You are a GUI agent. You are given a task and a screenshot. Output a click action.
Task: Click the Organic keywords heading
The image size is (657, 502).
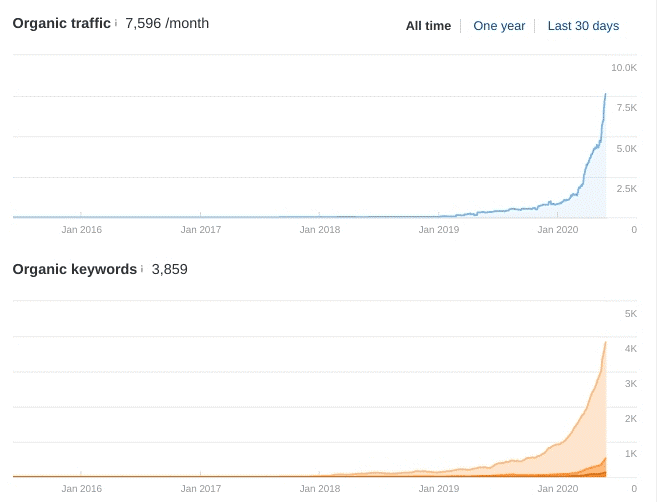[74, 269]
